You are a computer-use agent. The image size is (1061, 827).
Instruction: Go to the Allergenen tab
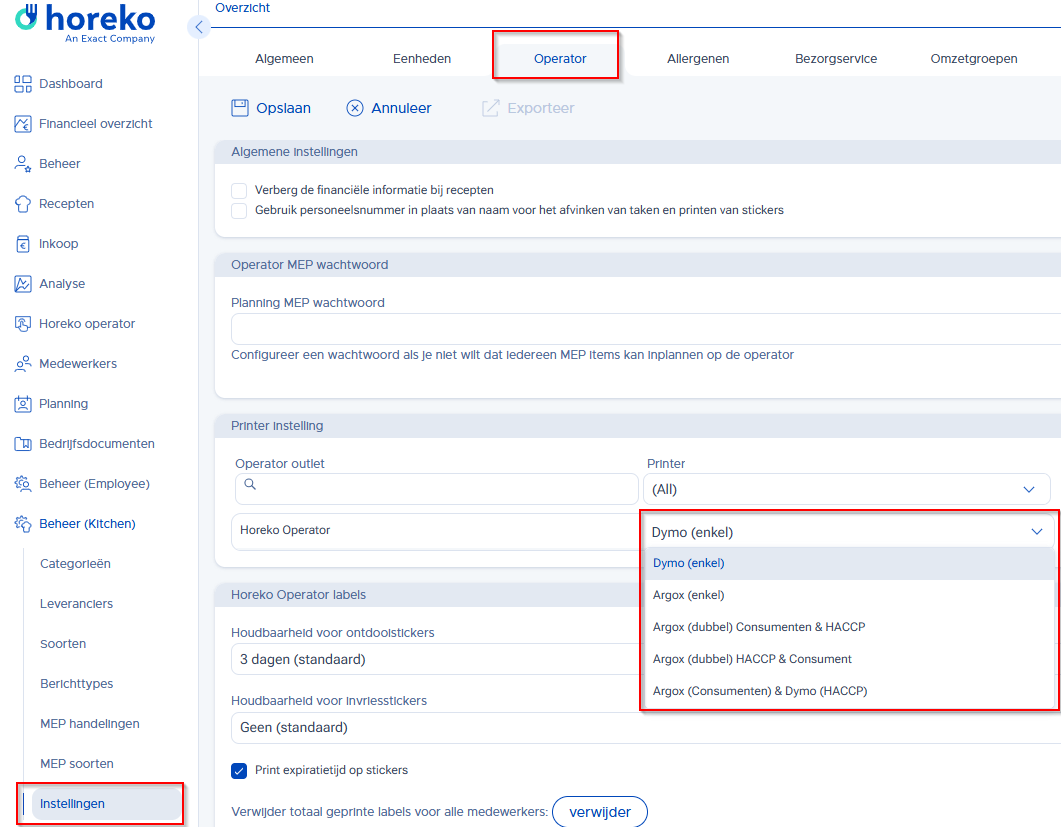coord(698,59)
